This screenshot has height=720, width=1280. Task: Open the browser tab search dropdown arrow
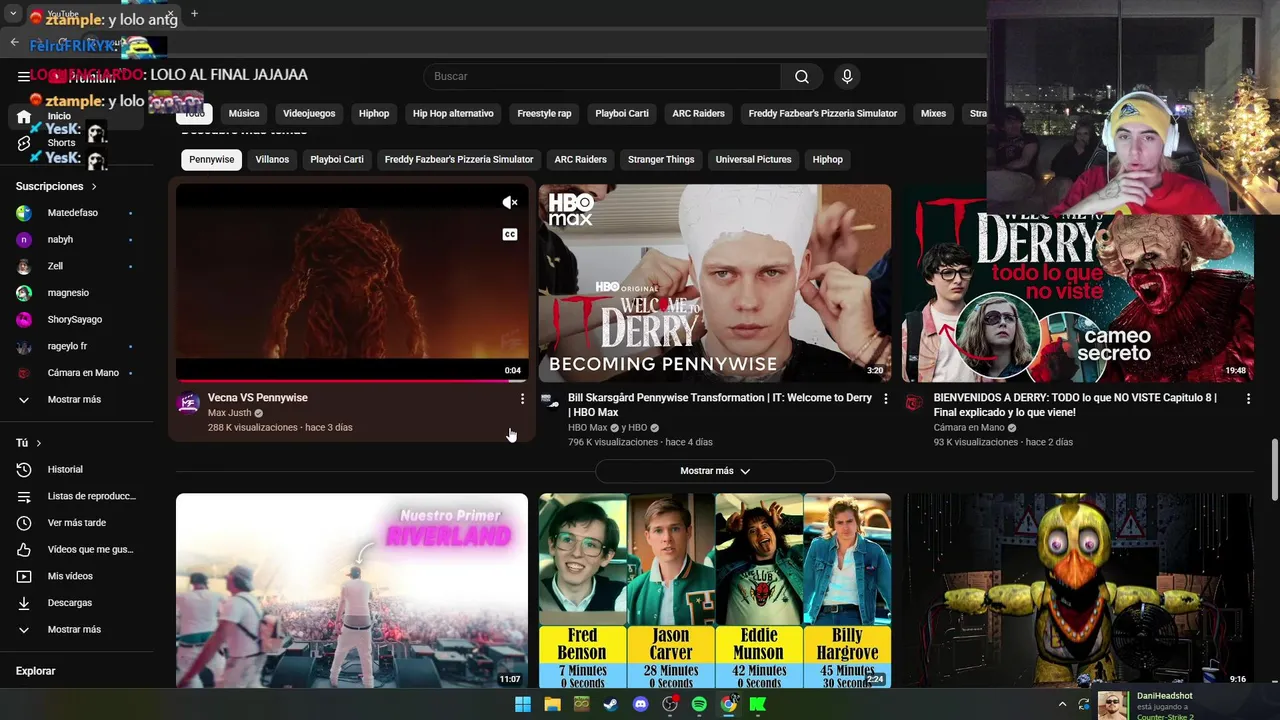[x=13, y=14]
